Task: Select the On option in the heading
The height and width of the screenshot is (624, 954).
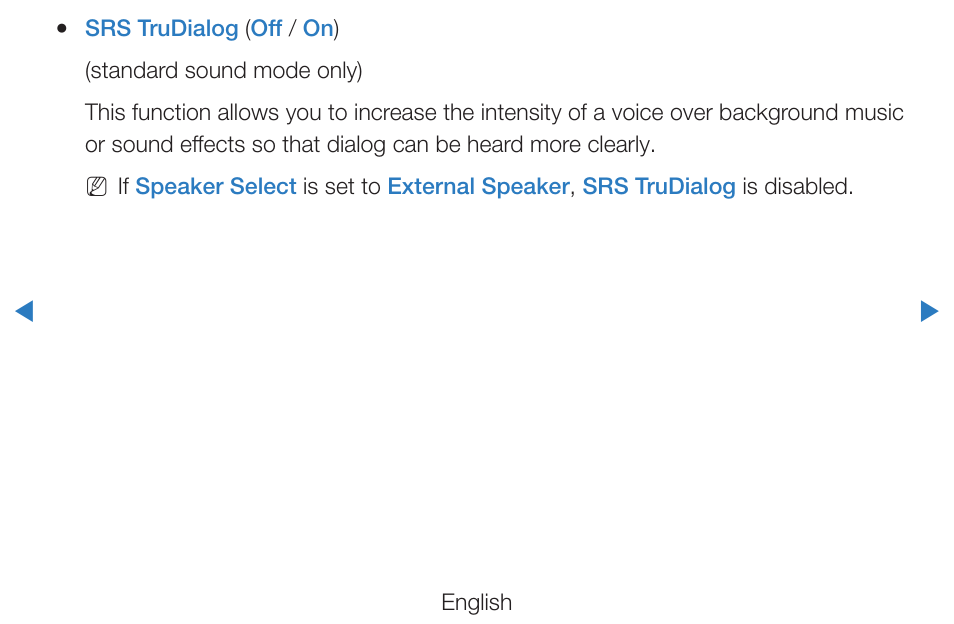Action: click(318, 28)
